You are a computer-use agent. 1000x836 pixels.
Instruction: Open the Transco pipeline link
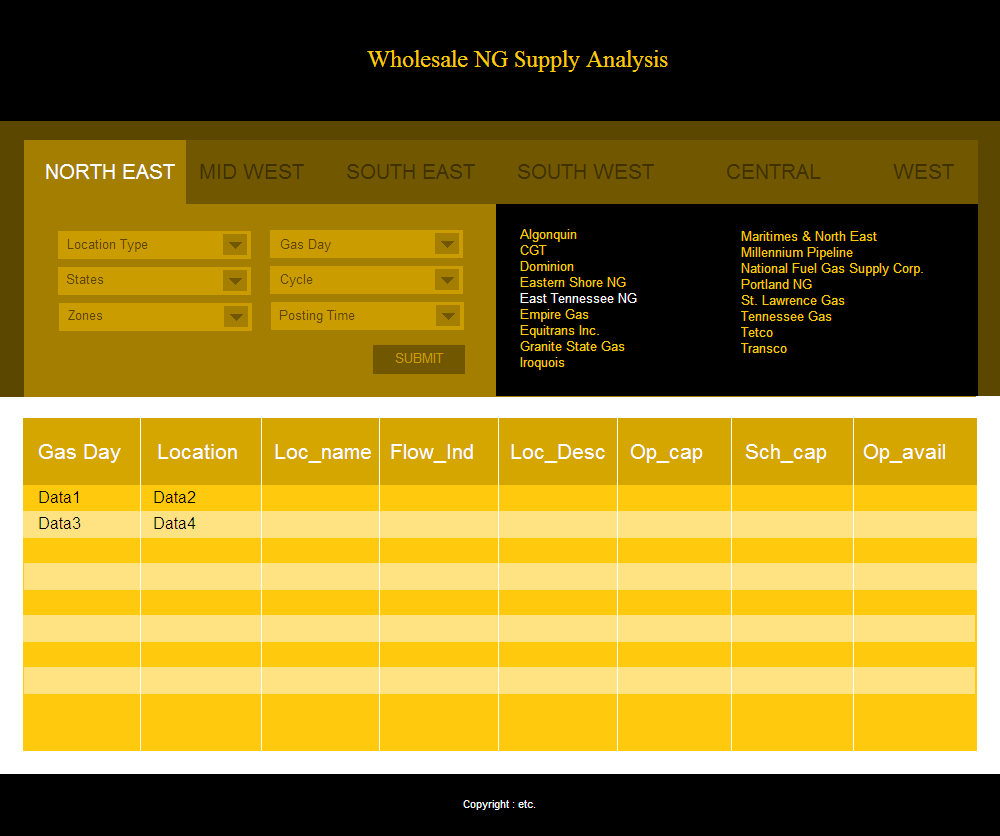[x=764, y=348]
